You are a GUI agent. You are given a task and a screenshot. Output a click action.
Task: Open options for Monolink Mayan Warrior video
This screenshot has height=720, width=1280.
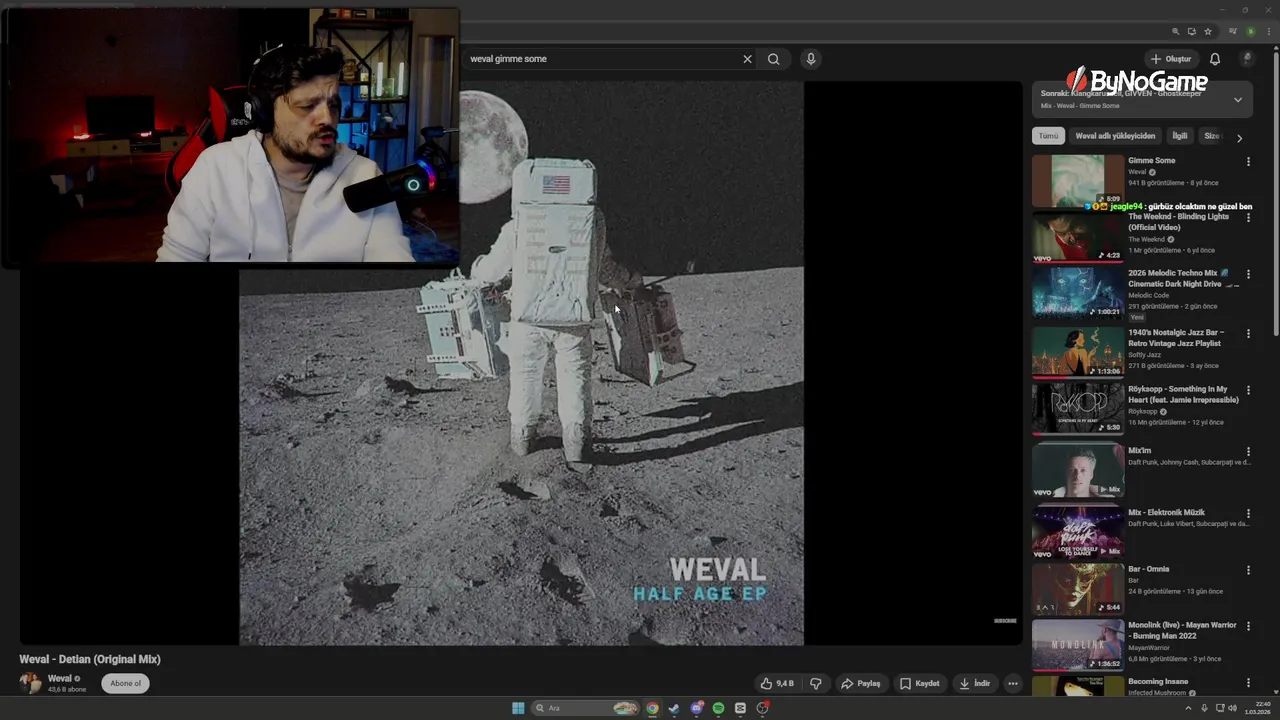click(x=1248, y=626)
